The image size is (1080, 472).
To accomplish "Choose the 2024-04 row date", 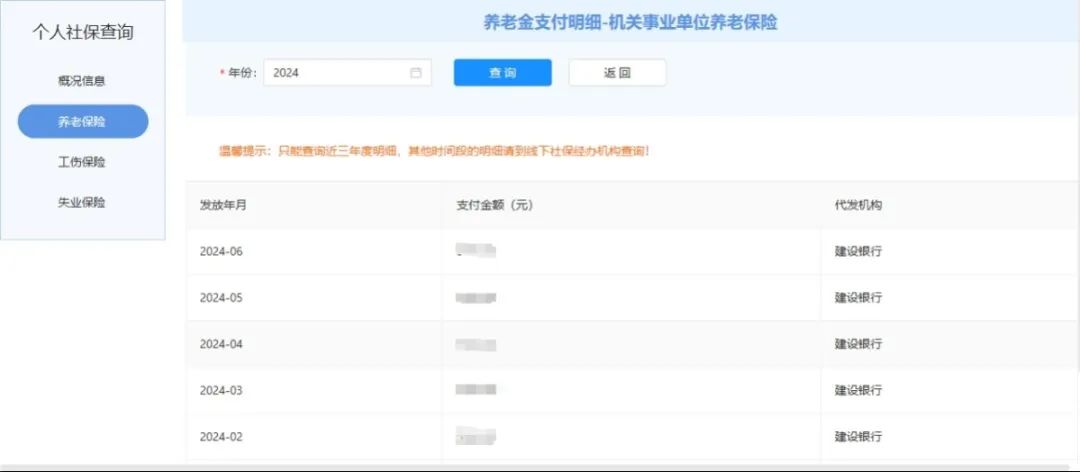I will 222,344.
